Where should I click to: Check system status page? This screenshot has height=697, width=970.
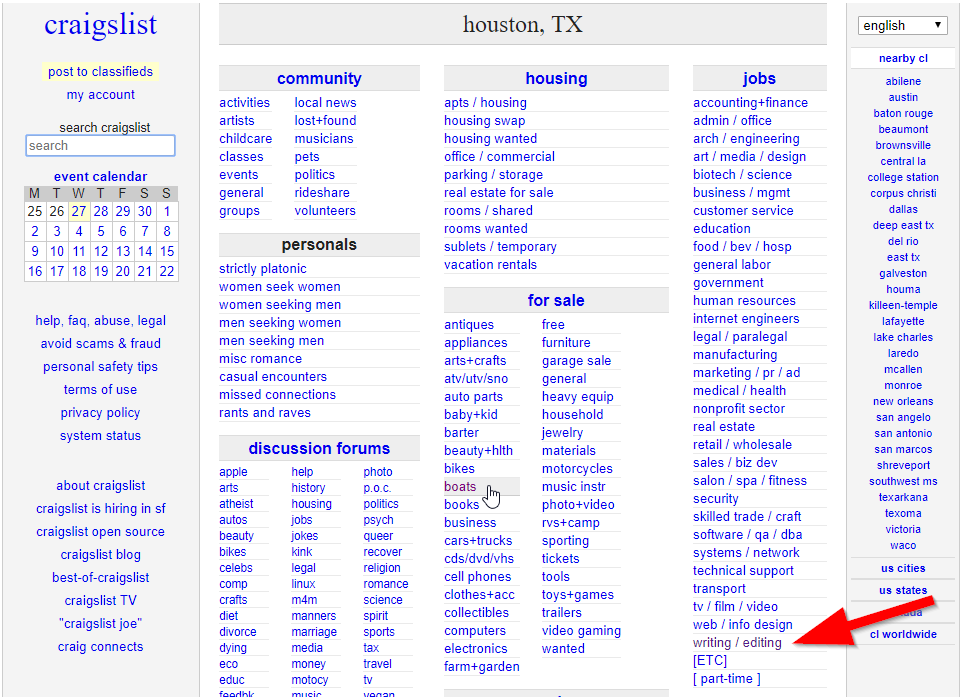click(100, 435)
